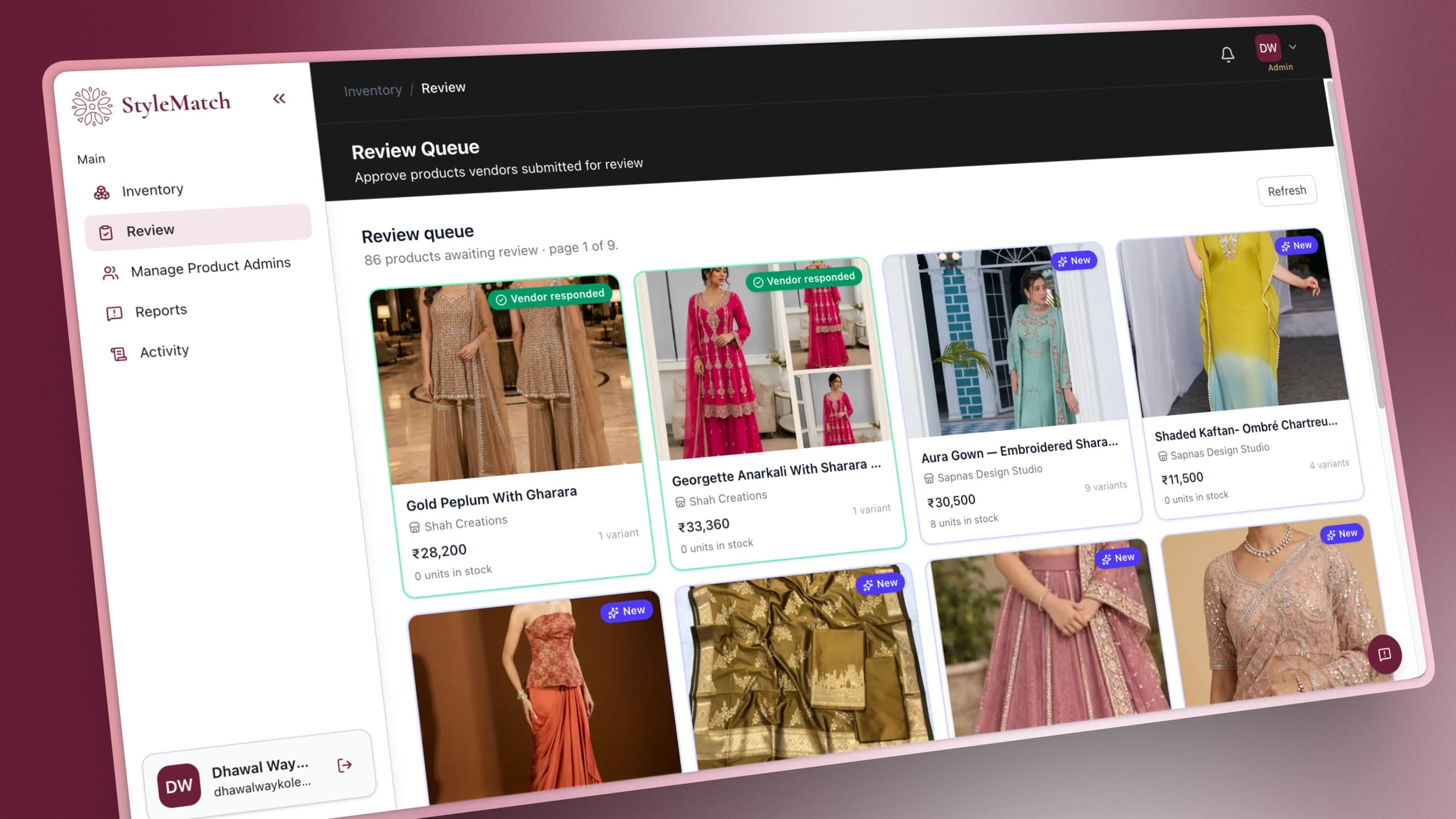The image size is (1456, 819).
Task: Click '8 units in stock' text
Action: (x=964, y=520)
